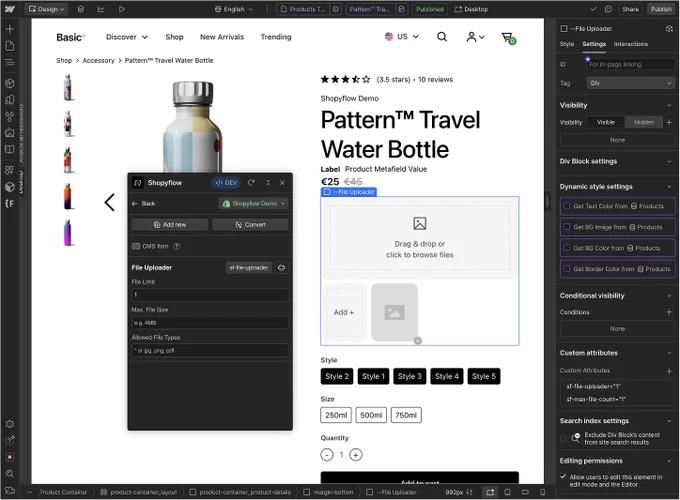Viewport: 680px width, 500px height.
Task: Collapse the Shopyflow panel
Action: click(268, 183)
